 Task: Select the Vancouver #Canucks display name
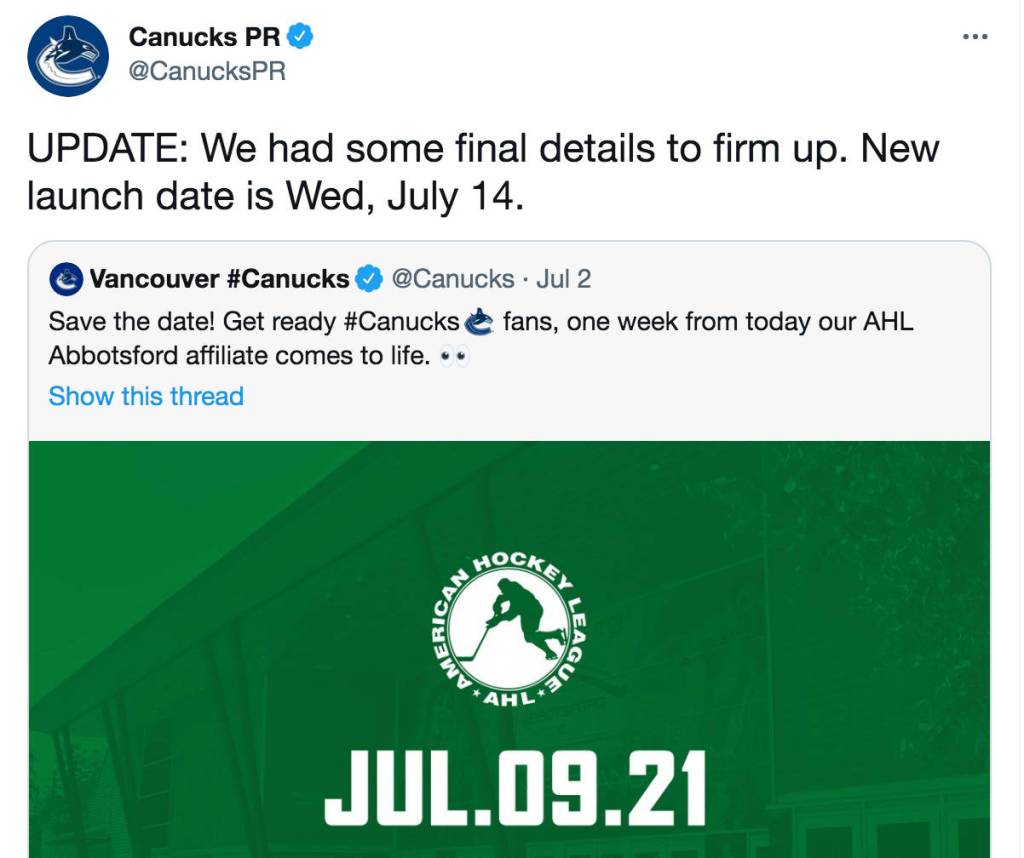[x=220, y=278]
